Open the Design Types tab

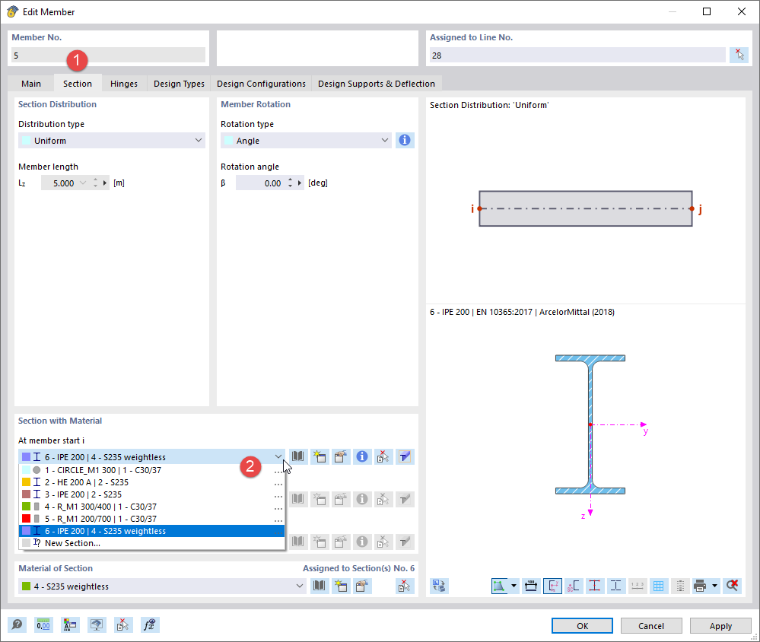179,84
